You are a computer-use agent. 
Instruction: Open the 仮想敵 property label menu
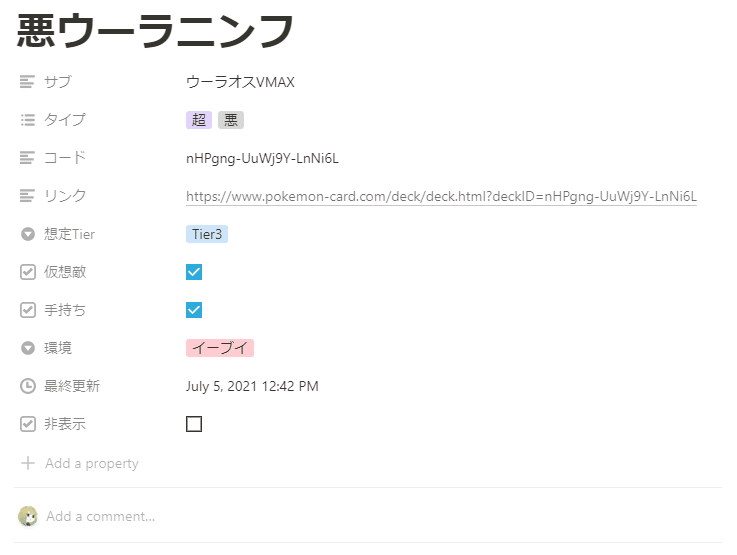[x=65, y=272]
